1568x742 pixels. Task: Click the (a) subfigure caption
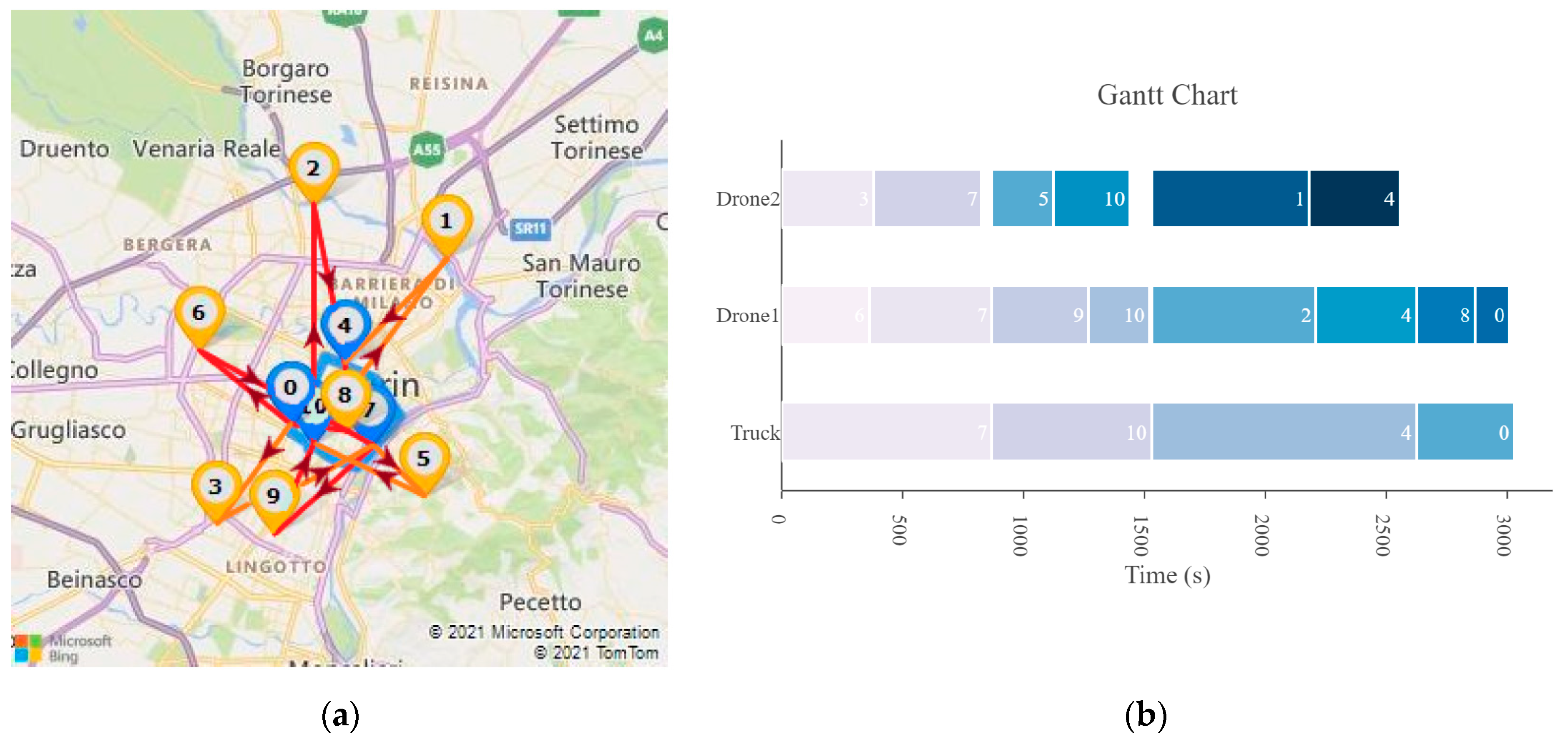340,714
